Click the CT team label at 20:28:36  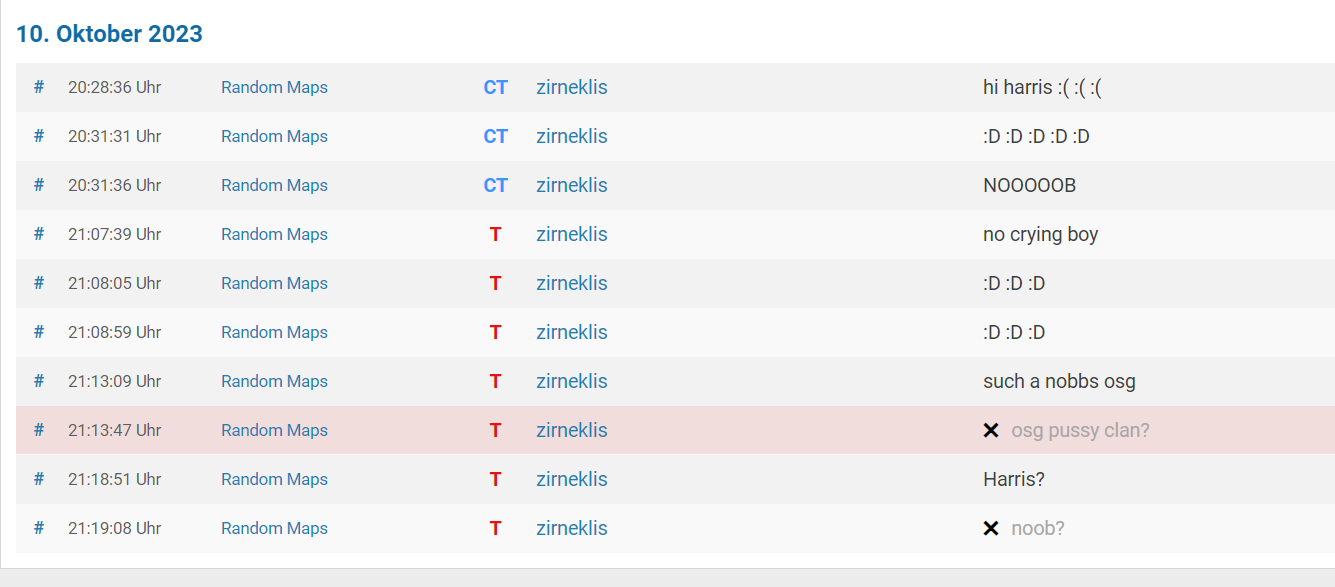click(x=496, y=87)
